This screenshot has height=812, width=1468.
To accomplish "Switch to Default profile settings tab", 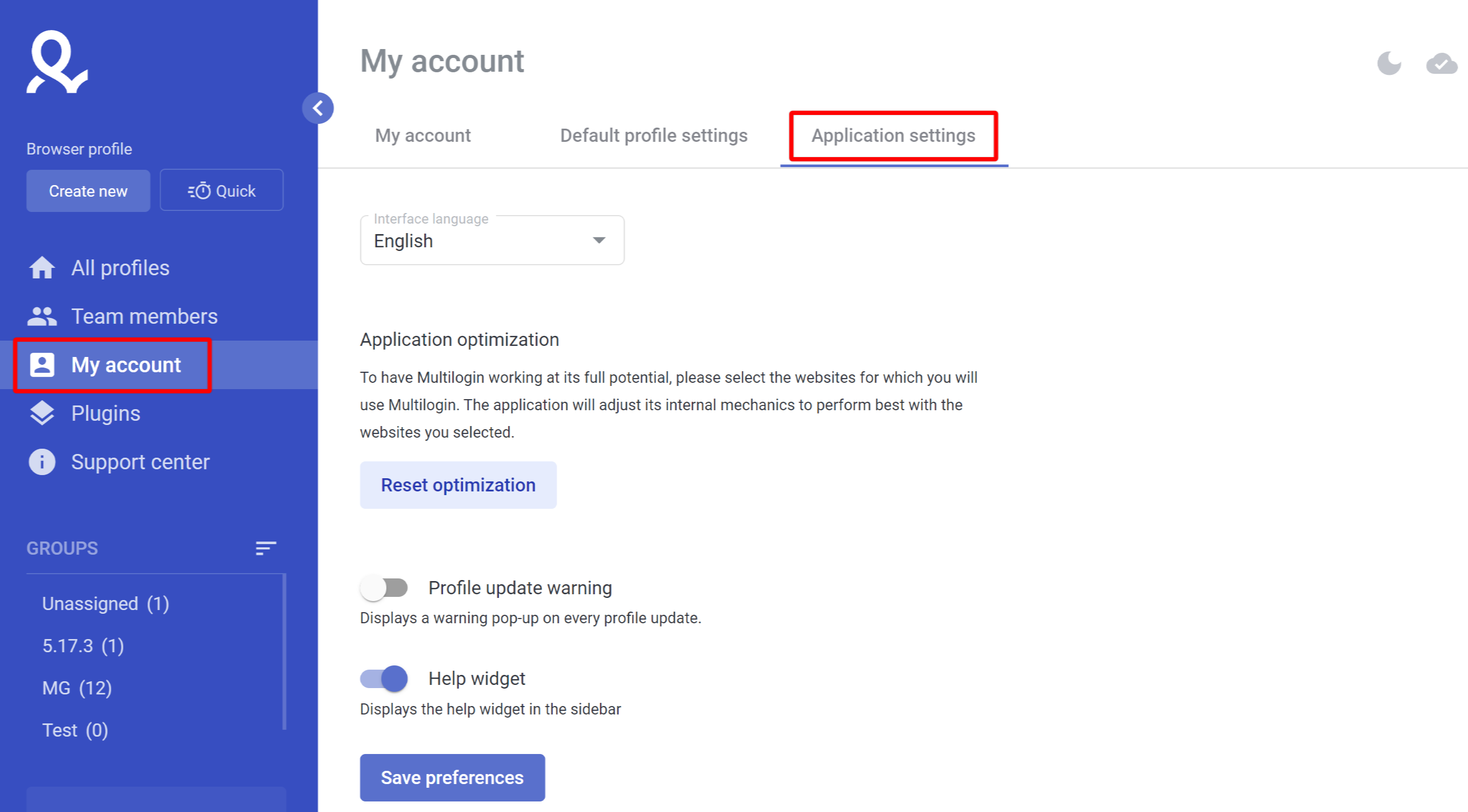I will [x=653, y=136].
